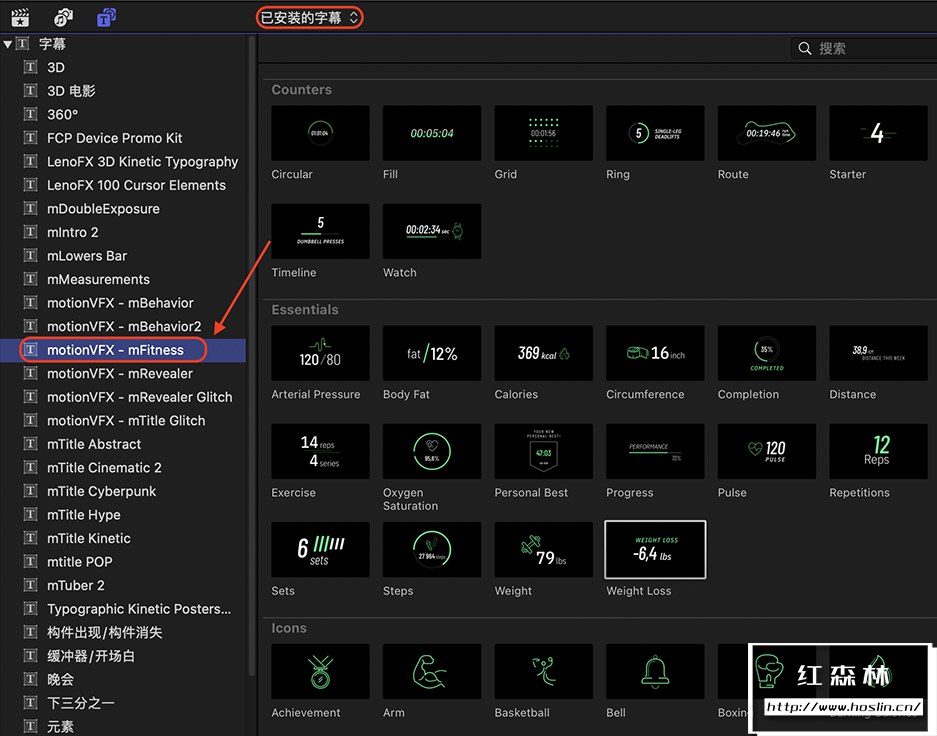This screenshot has height=736, width=937.
Task: Select the Titles and Generators sidebar icon
Action: (x=107, y=17)
